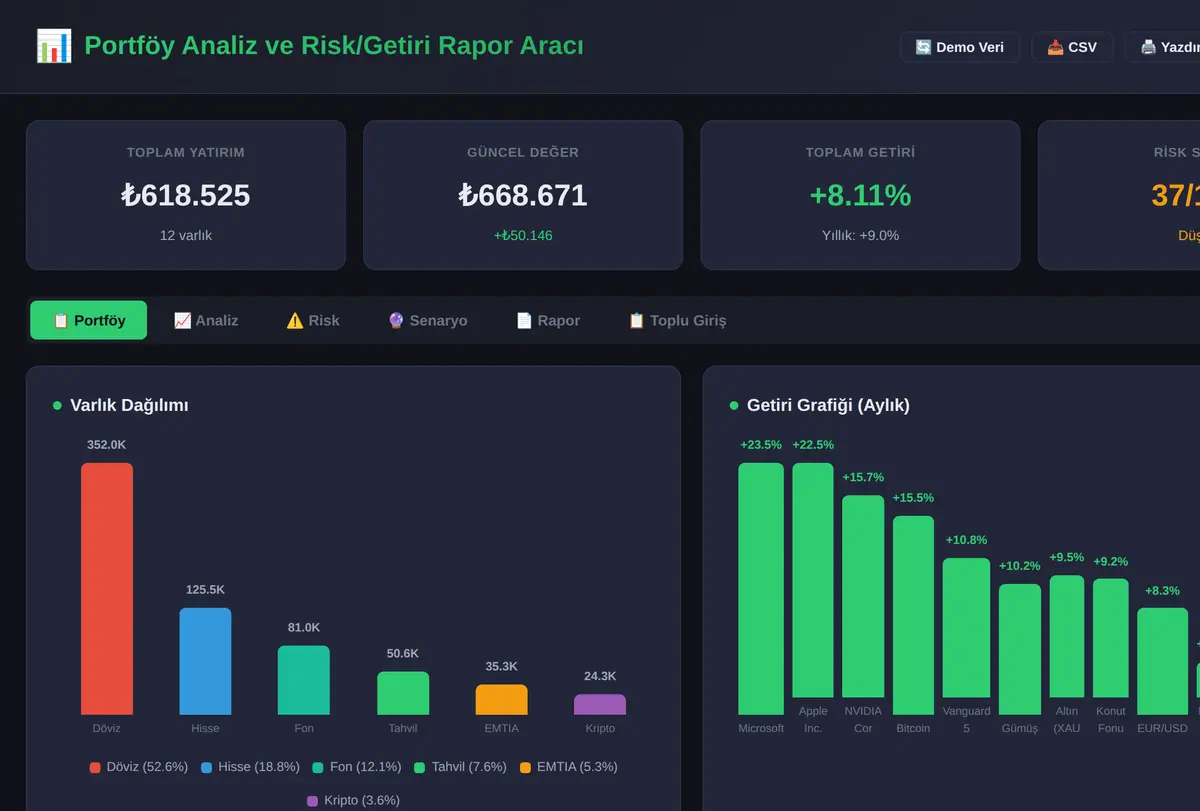
Task: Click the NVIDIA Cor return bar
Action: pyautogui.click(x=863, y=596)
